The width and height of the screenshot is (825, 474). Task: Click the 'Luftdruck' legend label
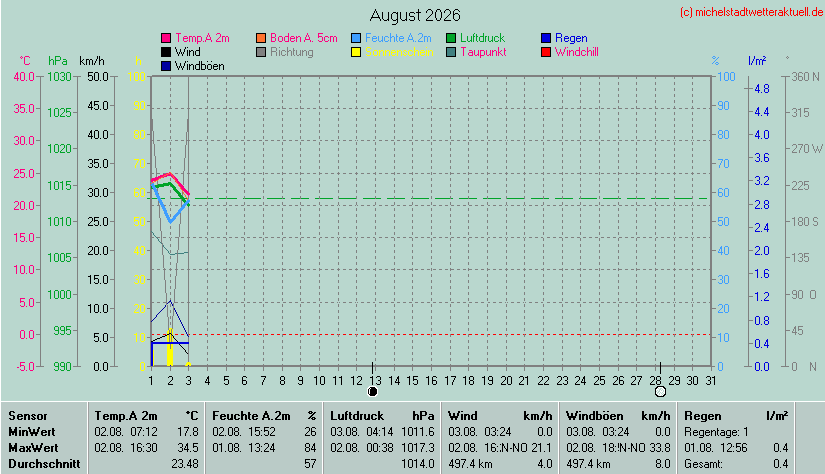pos(482,38)
